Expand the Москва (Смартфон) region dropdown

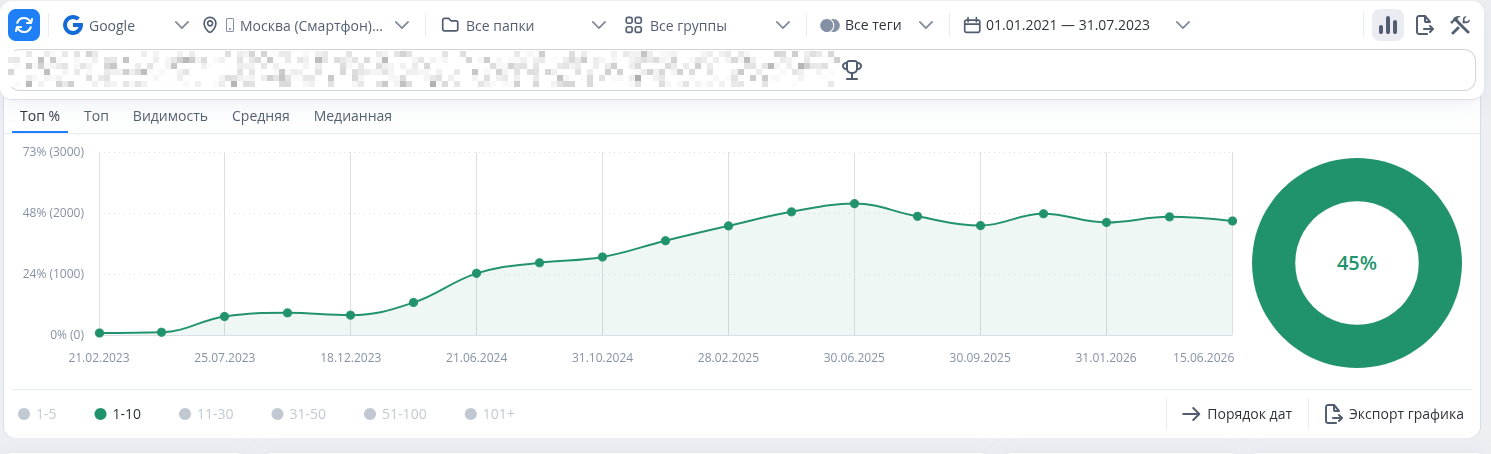401,25
